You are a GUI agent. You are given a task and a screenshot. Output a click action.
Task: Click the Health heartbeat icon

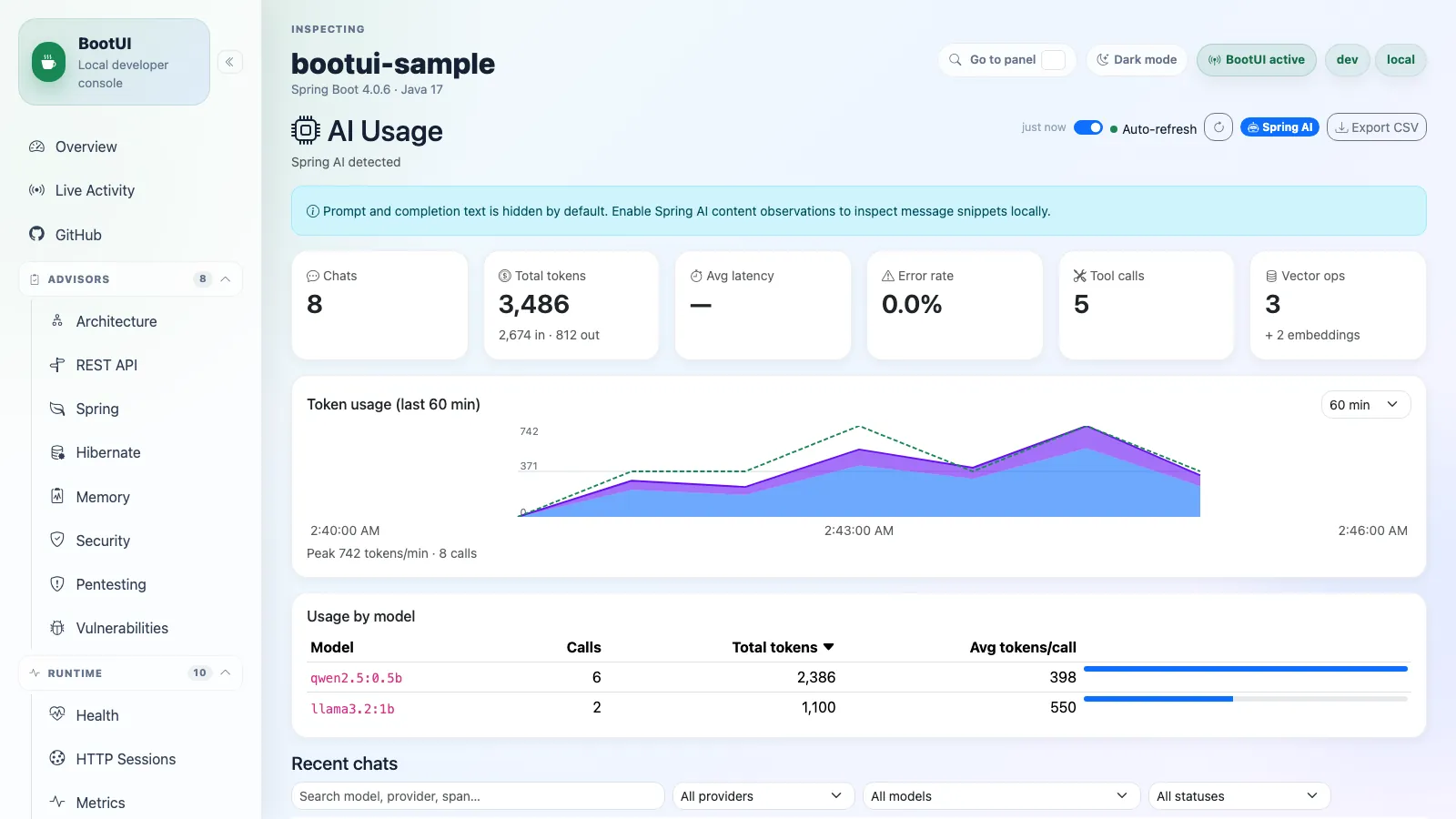click(x=57, y=714)
